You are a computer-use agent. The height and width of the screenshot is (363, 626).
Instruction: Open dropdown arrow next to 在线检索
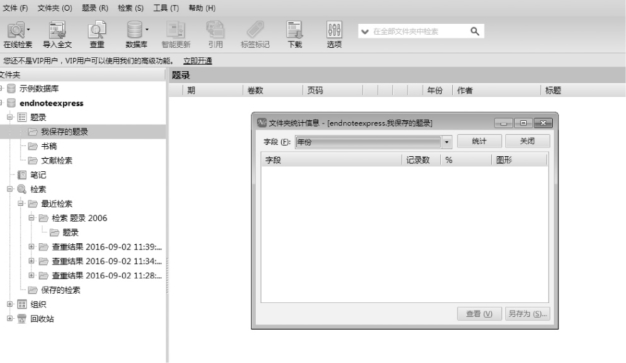(x=28, y=29)
